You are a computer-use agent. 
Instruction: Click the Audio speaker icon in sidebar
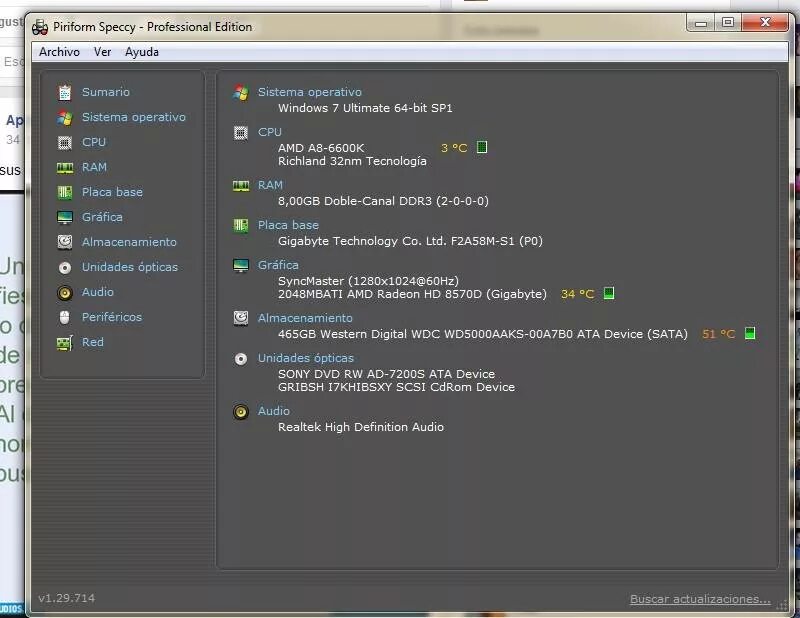(65, 292)
